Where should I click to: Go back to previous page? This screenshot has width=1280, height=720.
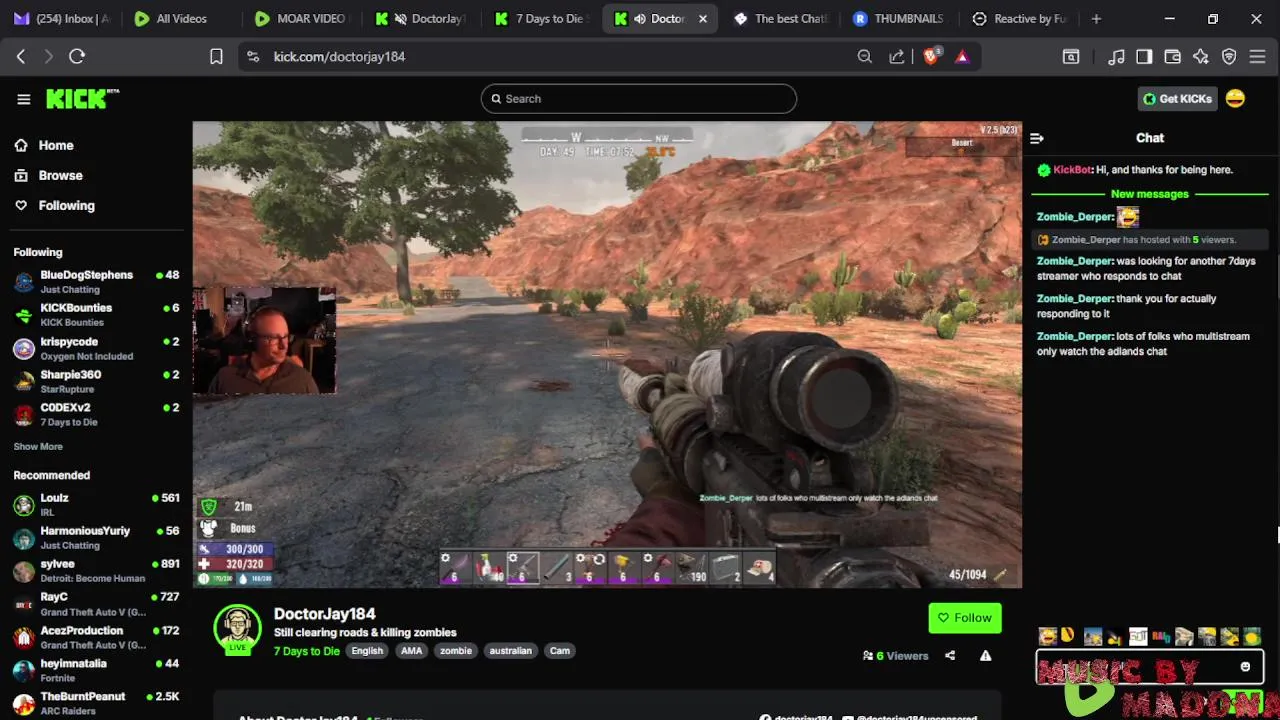click(21, 57)
